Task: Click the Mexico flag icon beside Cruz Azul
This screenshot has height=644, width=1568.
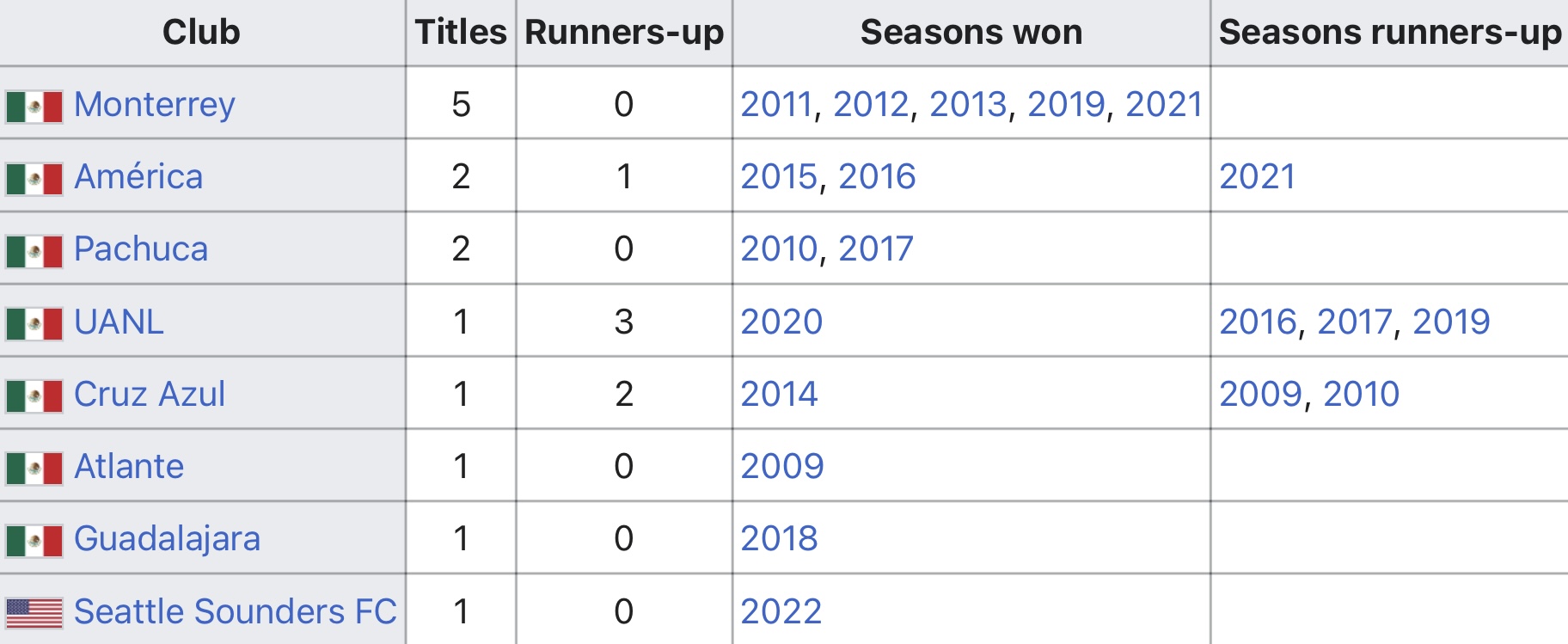Action: point(34,396)
